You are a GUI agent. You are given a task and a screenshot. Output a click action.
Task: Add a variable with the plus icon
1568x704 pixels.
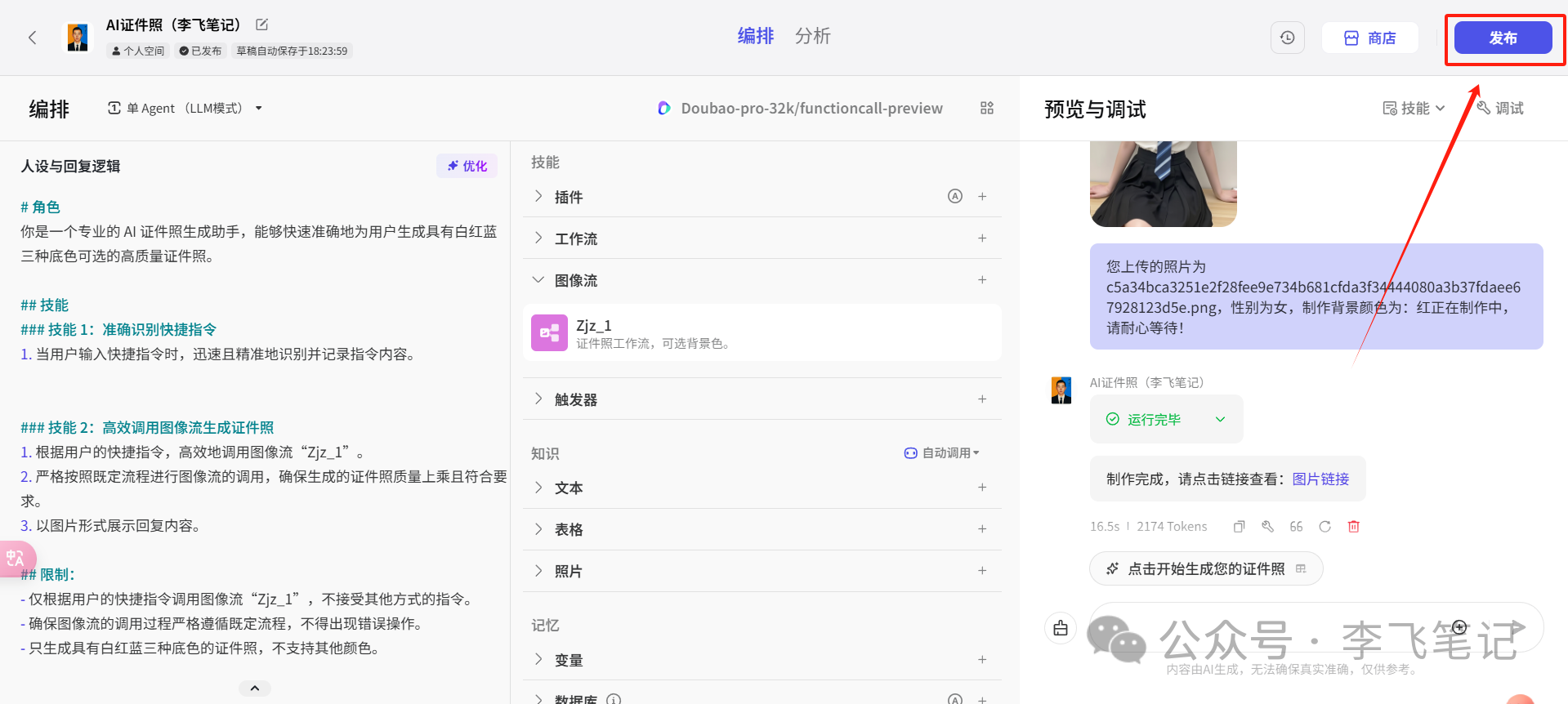[982, 659]
